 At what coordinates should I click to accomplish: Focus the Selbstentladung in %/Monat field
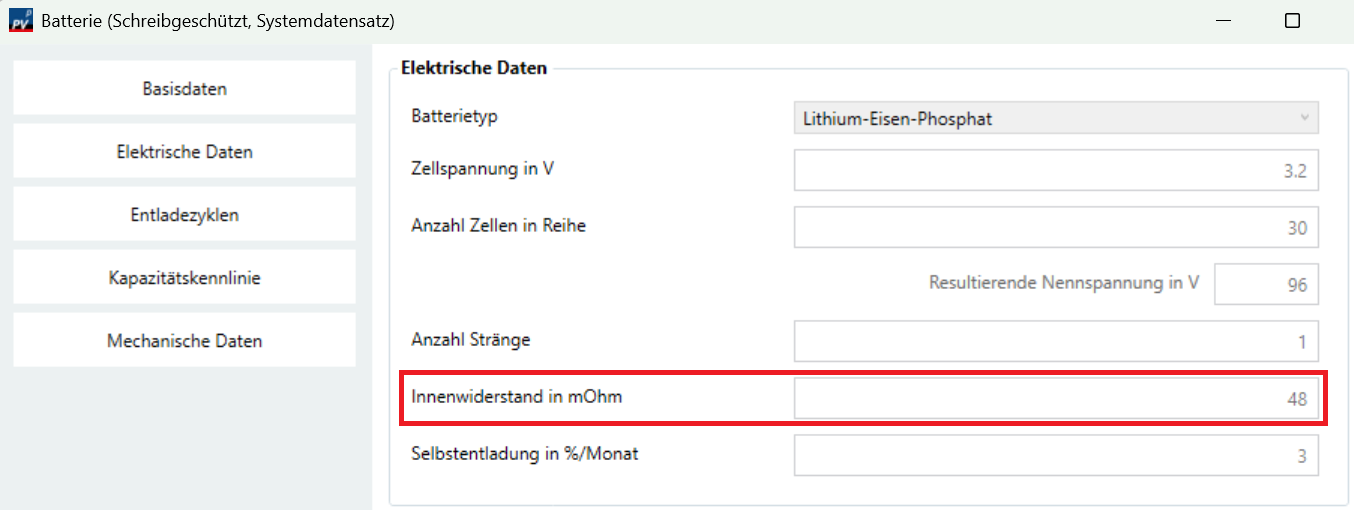tap(1055, 456)
